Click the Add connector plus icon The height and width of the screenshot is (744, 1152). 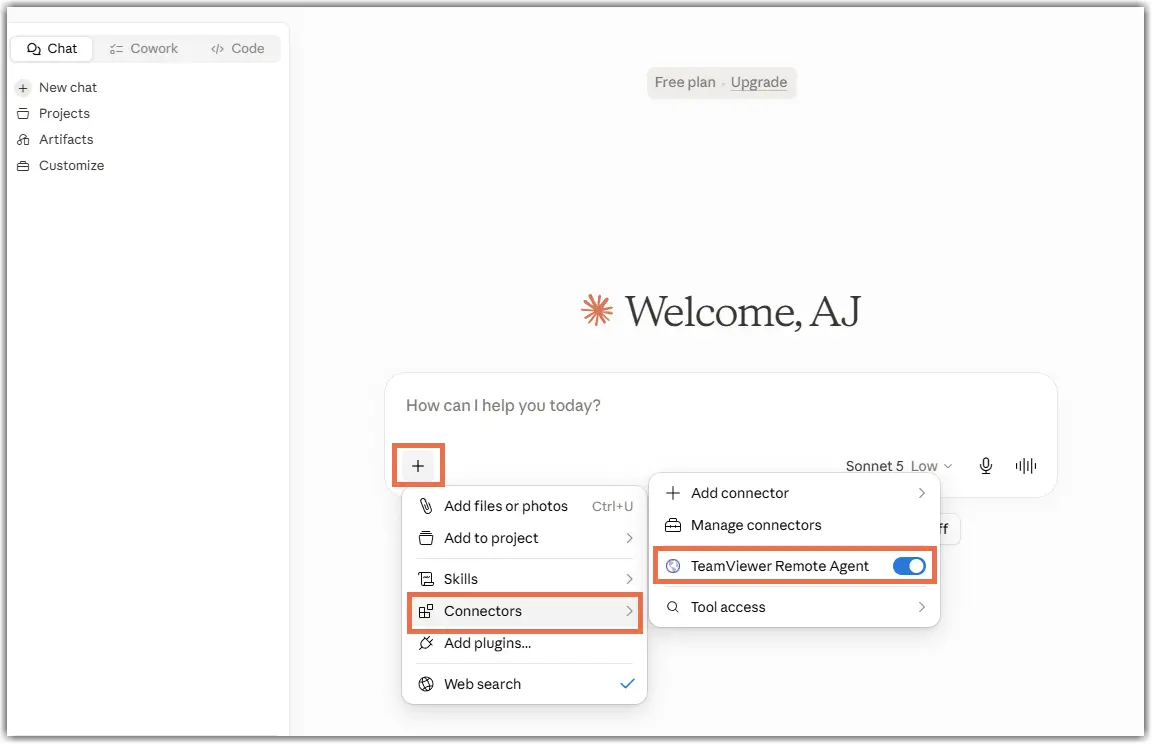pos(672,494)
